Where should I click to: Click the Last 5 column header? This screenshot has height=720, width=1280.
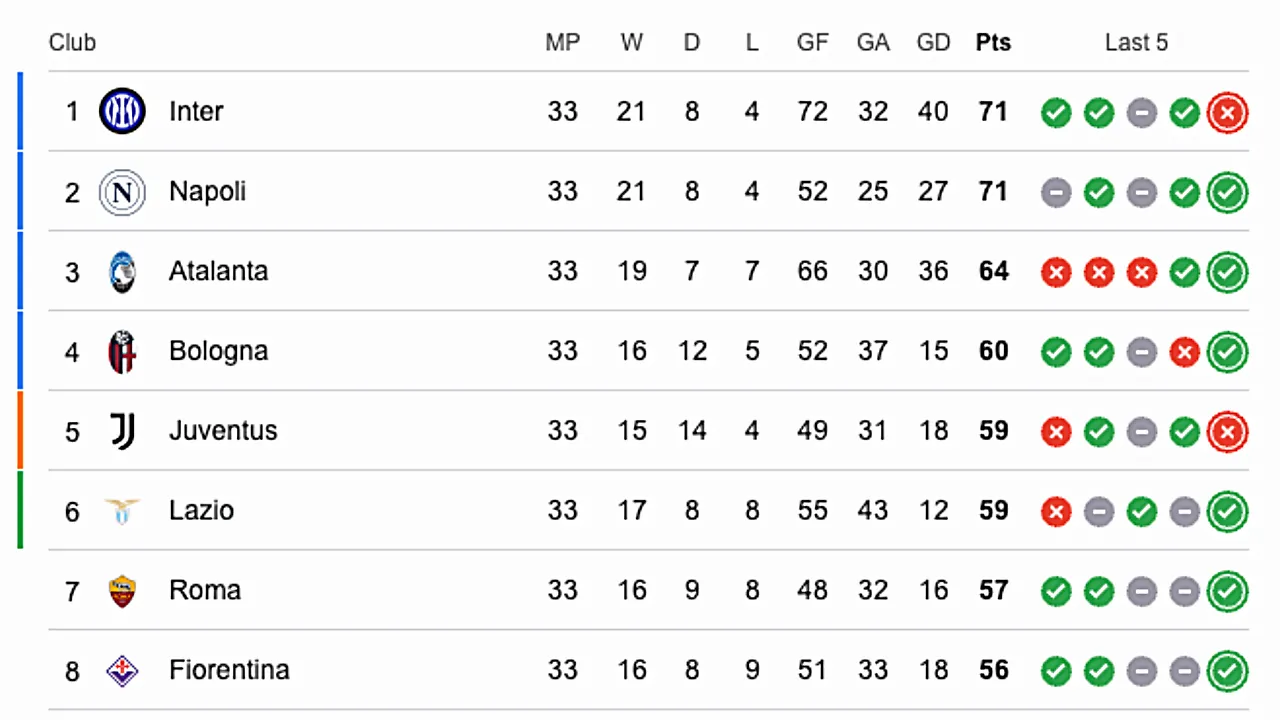1136,43
